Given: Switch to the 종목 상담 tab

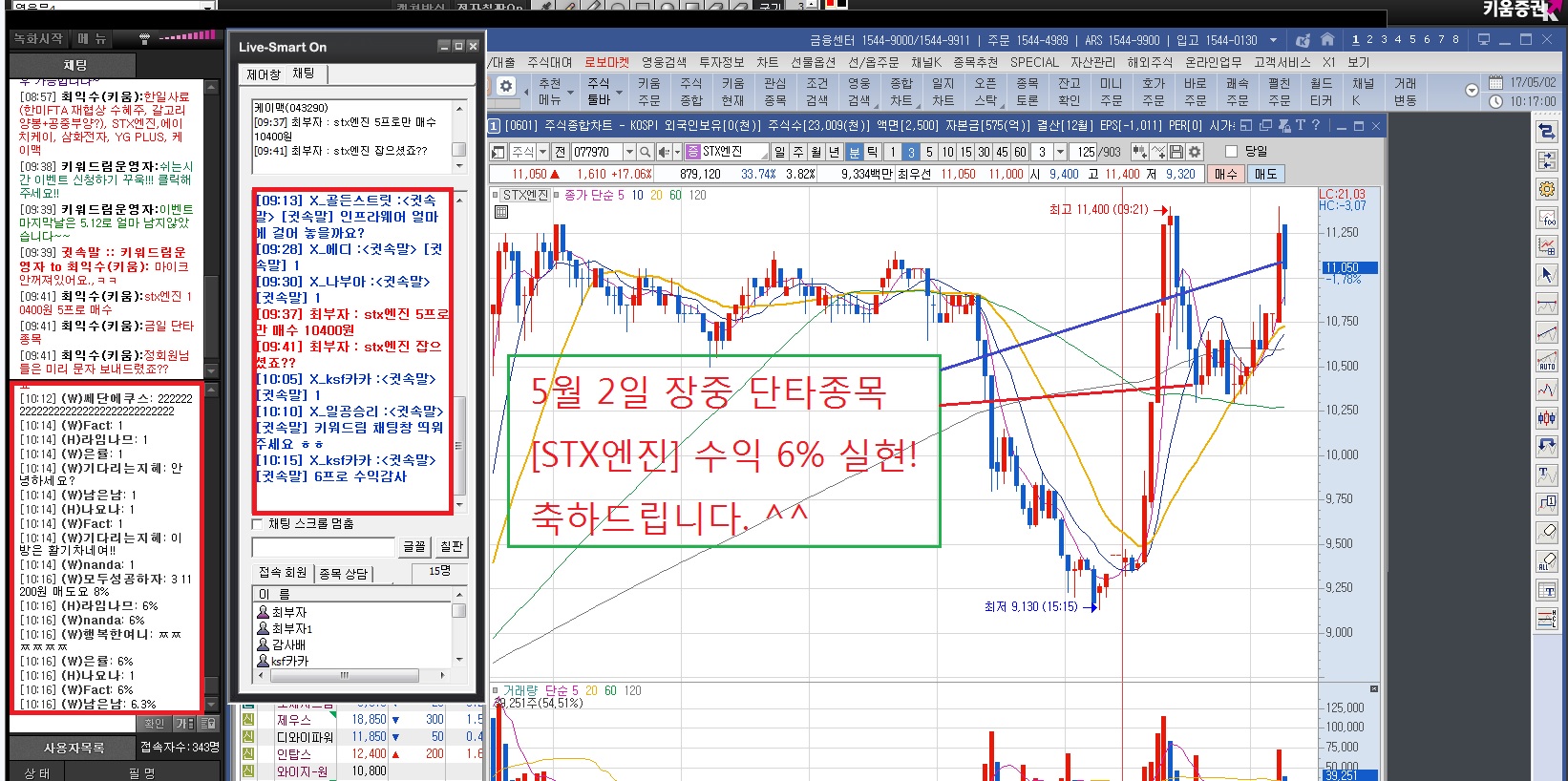Looking at the screenshot, I should pos(344,574).
